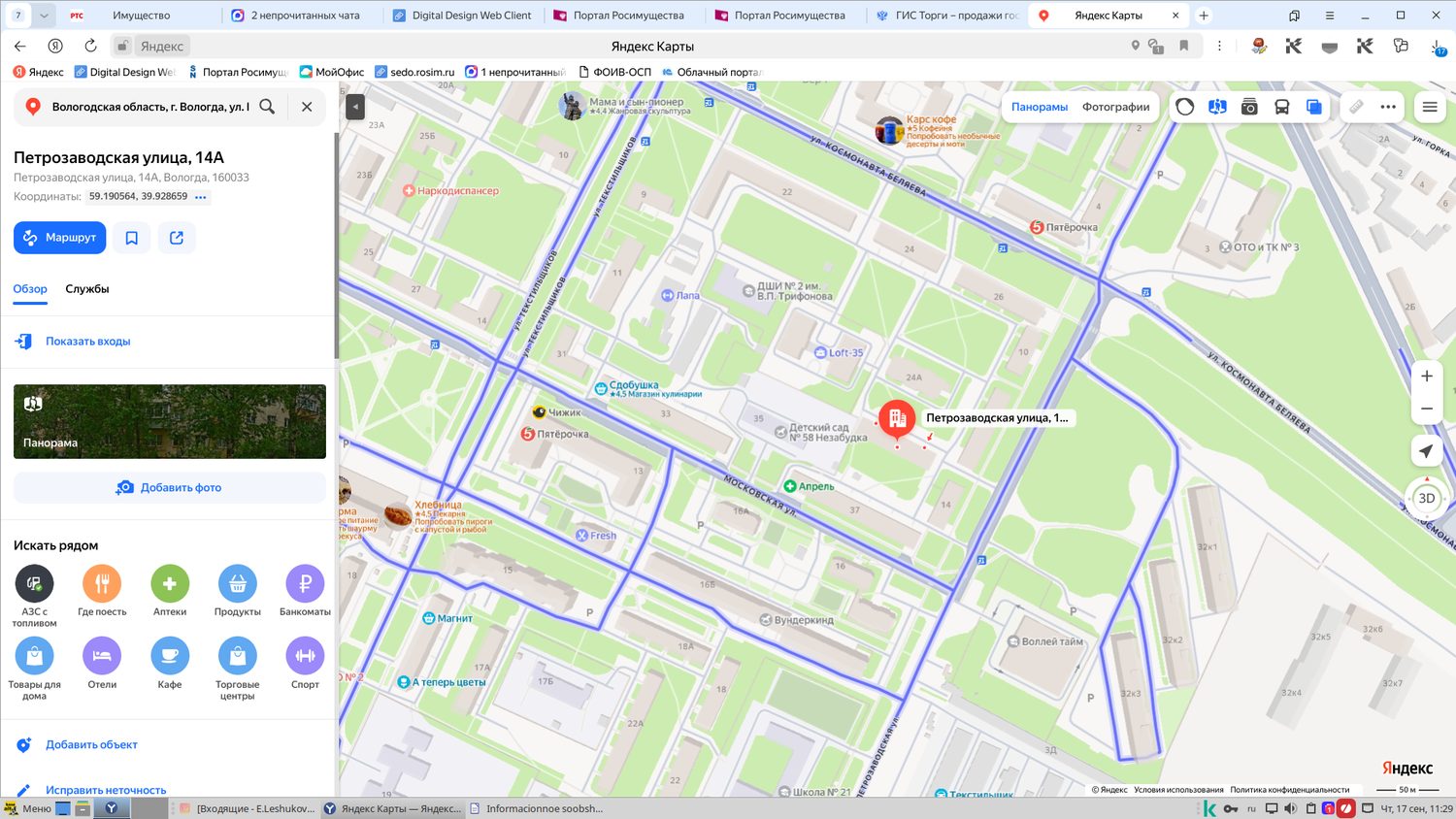1456x819 pixels.
Task: Click the Фотографии button on the map
Action: point(1116,107)
